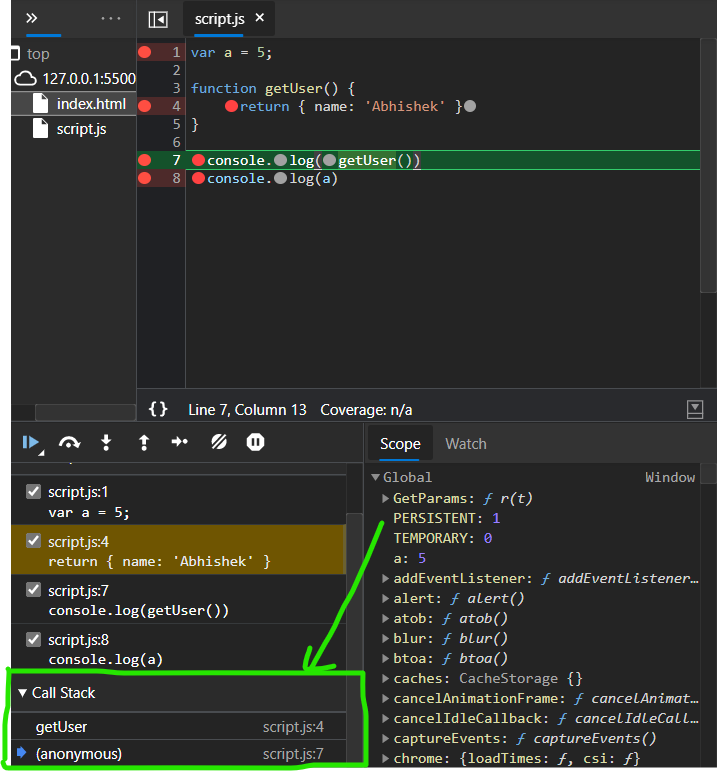Switch to the Watch tab
Image resolution: width=717 pixels, height=771 pixels.
466,444
